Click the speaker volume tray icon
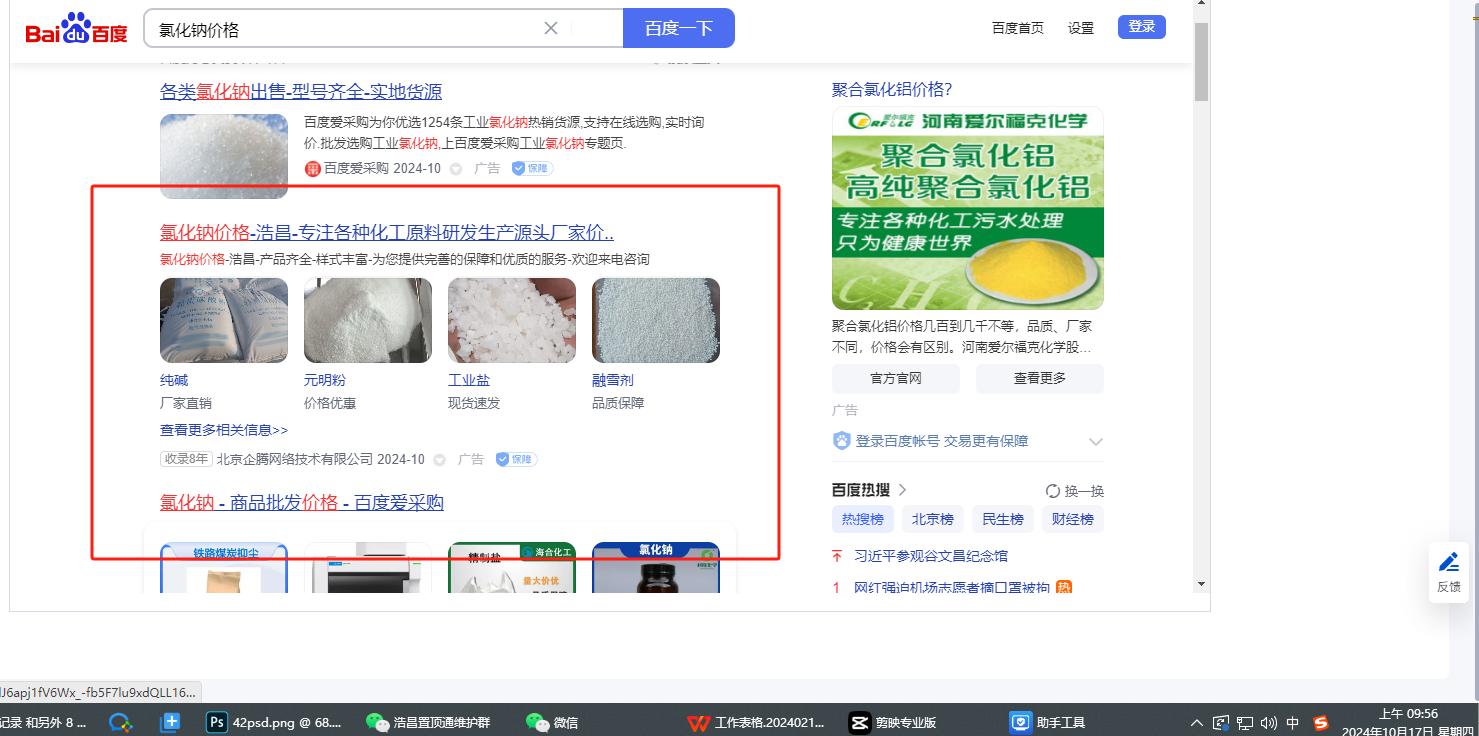Viewport: 1479px width, 736px height. (x=1269, y=722)
